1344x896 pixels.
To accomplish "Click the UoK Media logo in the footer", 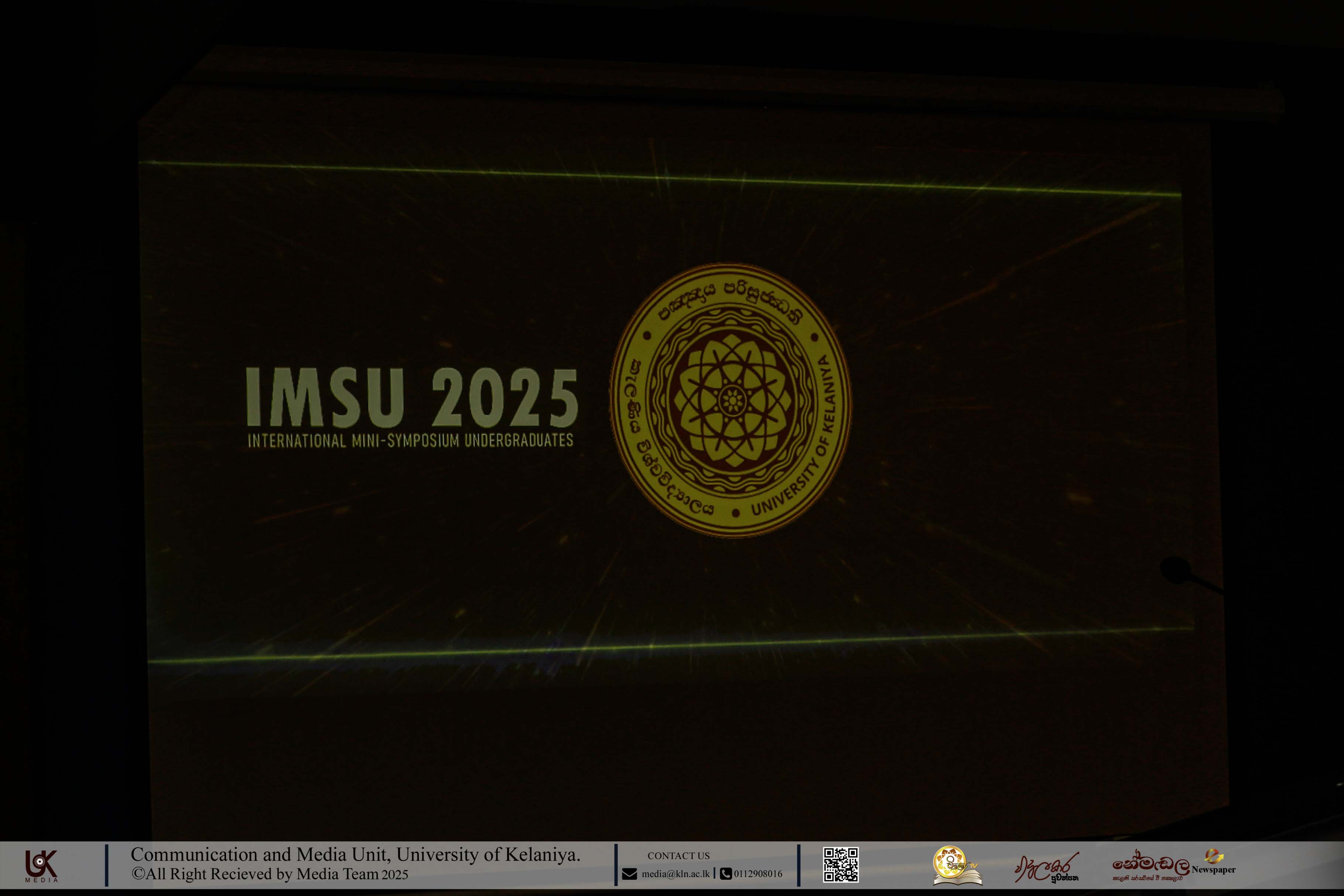I will (42, 866).
